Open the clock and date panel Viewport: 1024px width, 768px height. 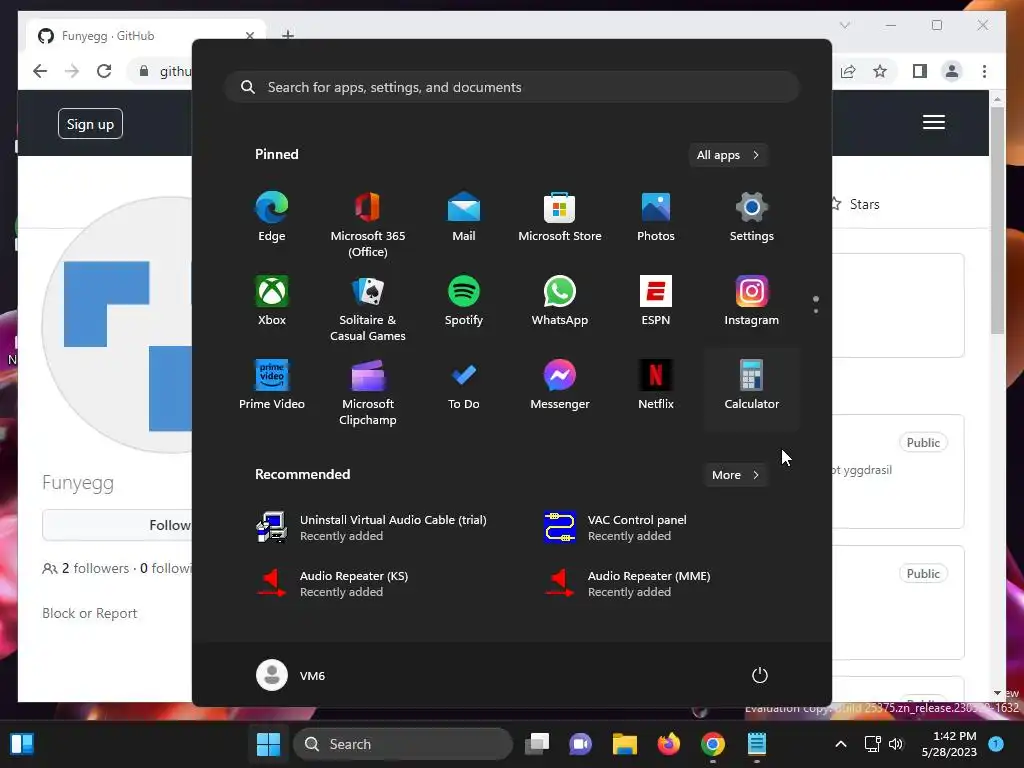click(949, 744)
